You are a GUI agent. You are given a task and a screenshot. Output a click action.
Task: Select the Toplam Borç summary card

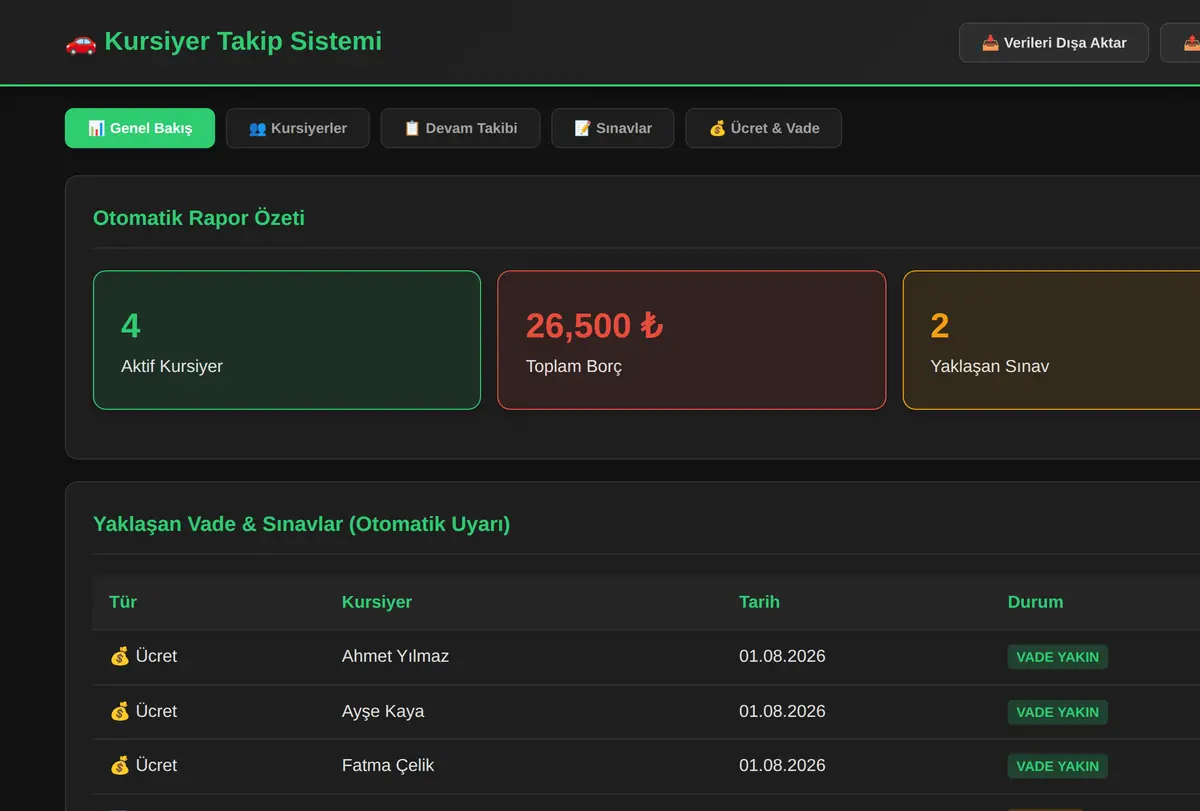(x=692, y=340)
